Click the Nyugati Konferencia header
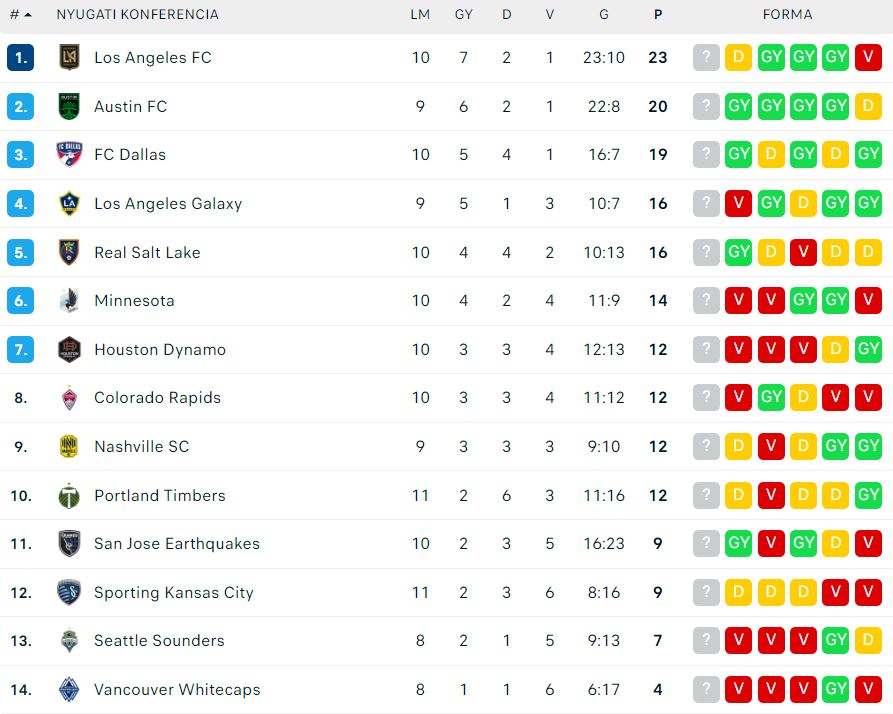 coord(137,14)
